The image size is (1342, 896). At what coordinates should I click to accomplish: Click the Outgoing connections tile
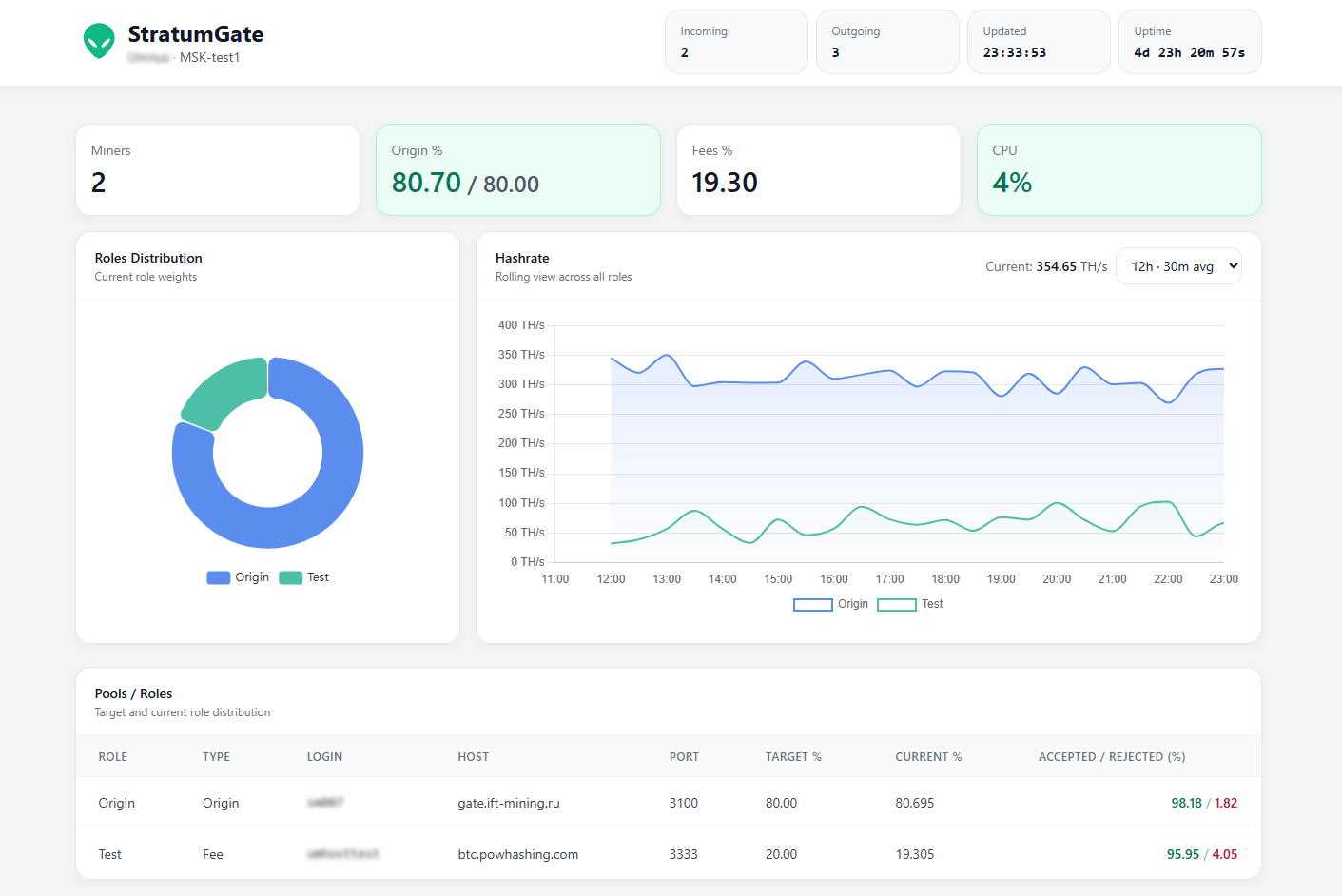coord(887,42)
